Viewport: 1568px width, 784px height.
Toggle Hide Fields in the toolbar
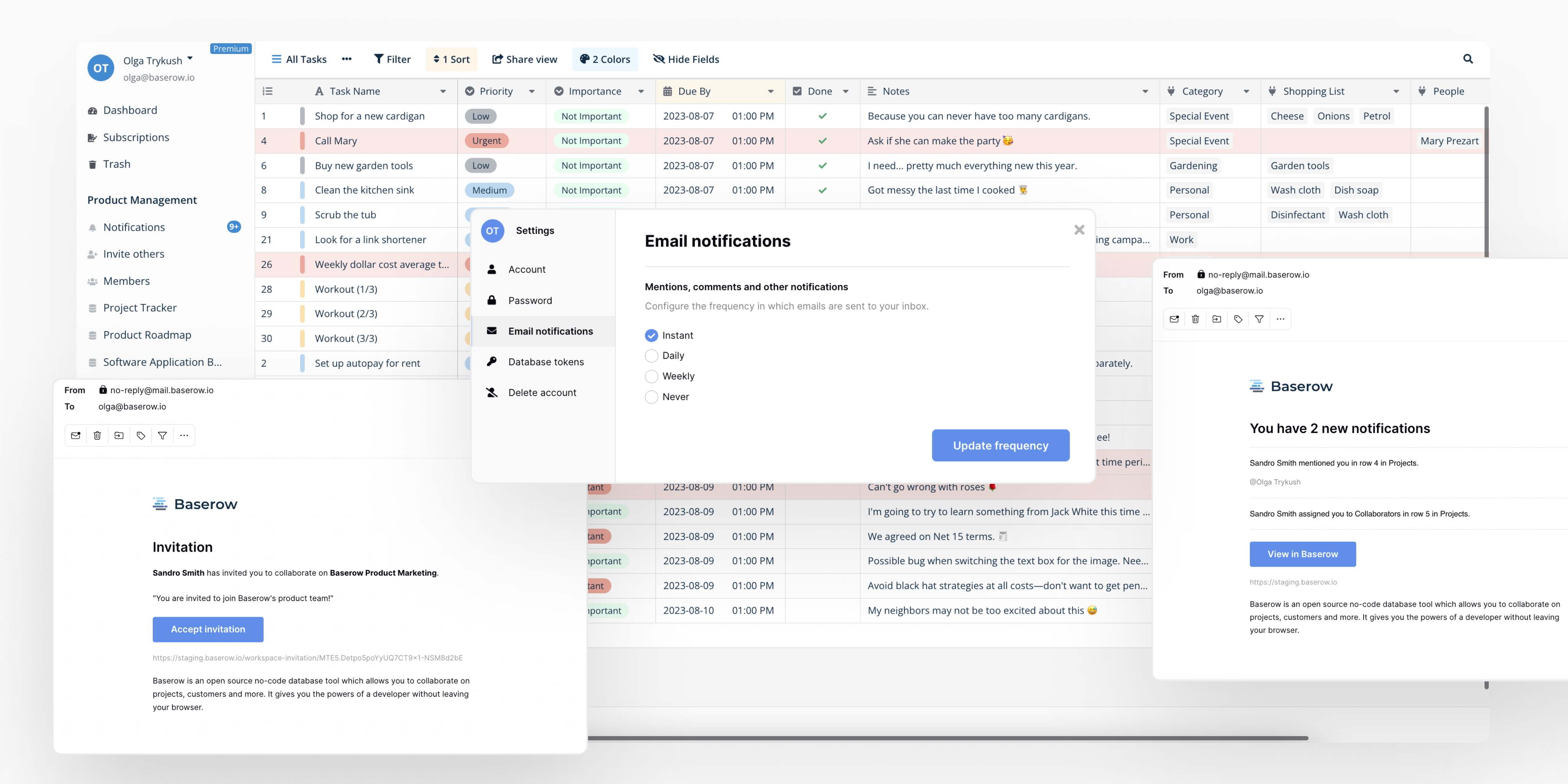pyautogui.click(x=686, y=59)
